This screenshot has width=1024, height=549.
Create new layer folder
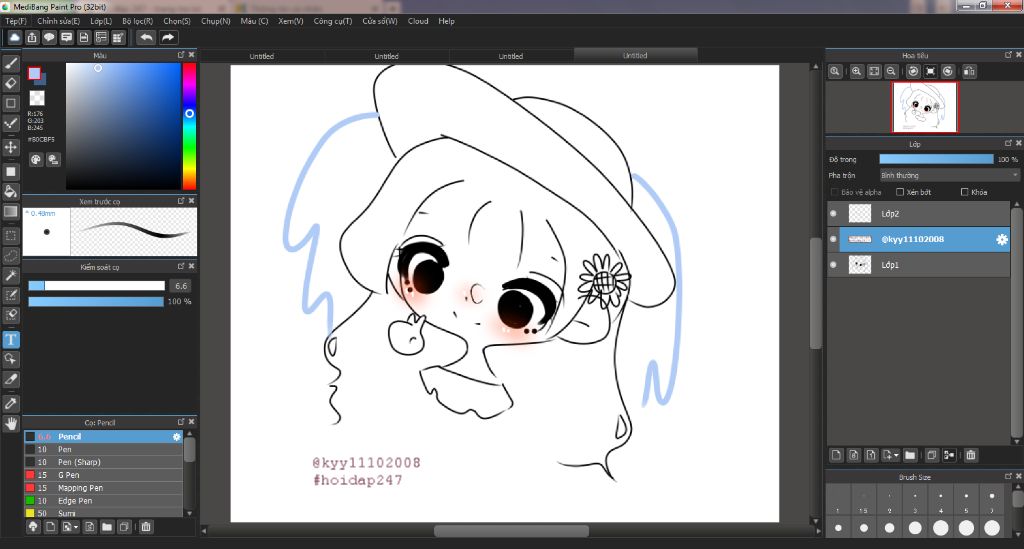pos(910,455)
